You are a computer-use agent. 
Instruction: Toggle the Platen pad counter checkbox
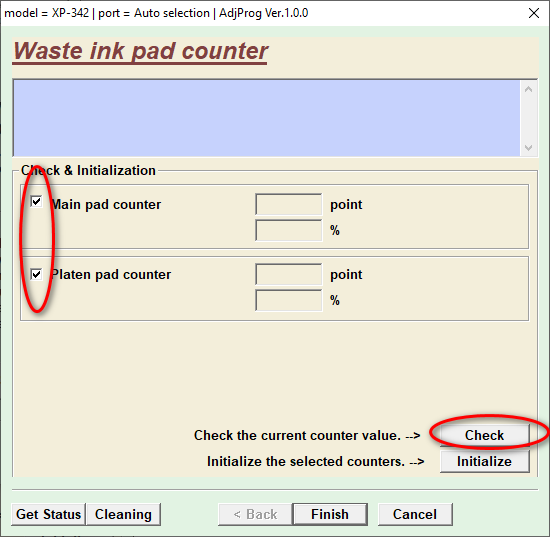tap(36, 274)
